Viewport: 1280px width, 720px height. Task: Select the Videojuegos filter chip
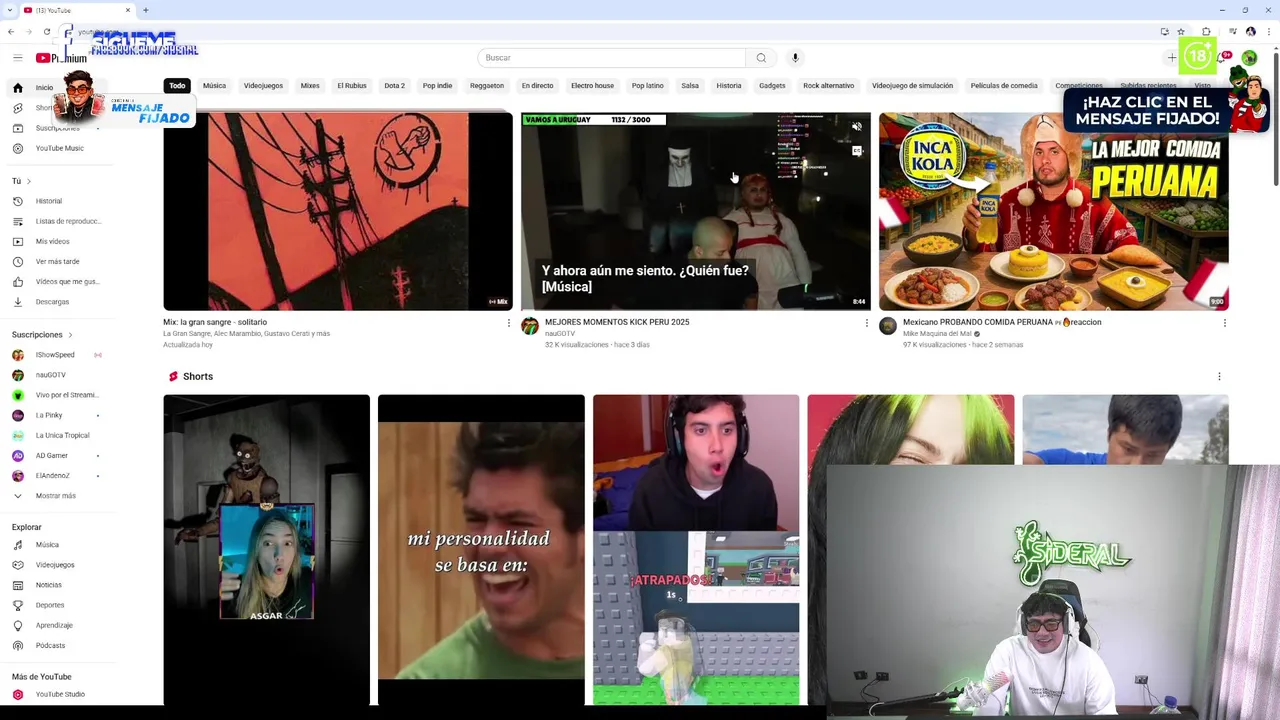pyautogui.click(x=263, y=86)
